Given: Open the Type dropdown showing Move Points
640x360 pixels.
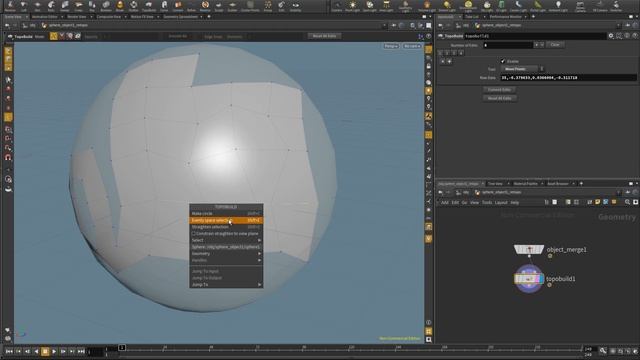Looking at the screenshot, I should tap(522, 69).
